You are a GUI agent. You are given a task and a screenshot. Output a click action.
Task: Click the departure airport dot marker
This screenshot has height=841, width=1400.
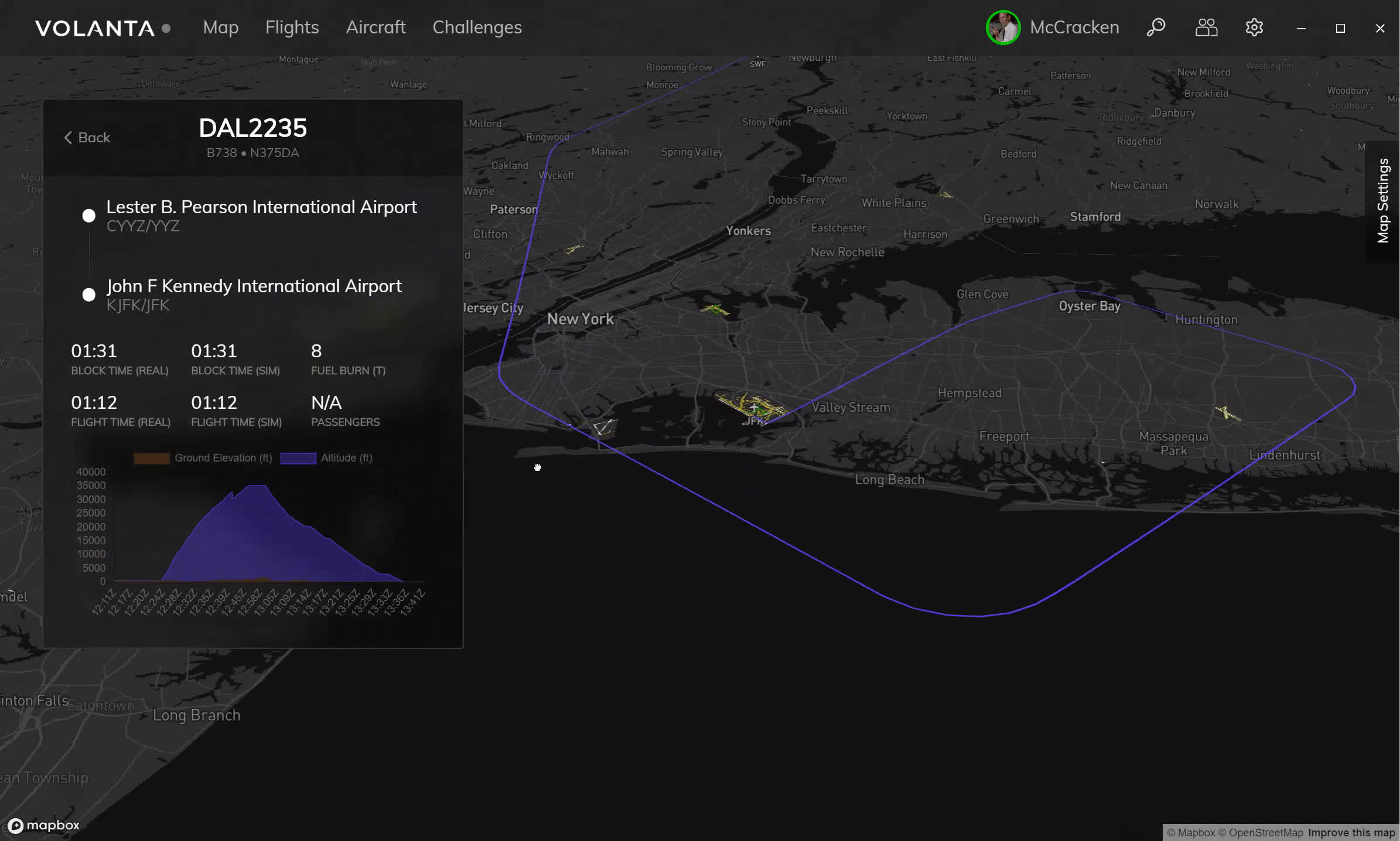[x=88, y=216]
